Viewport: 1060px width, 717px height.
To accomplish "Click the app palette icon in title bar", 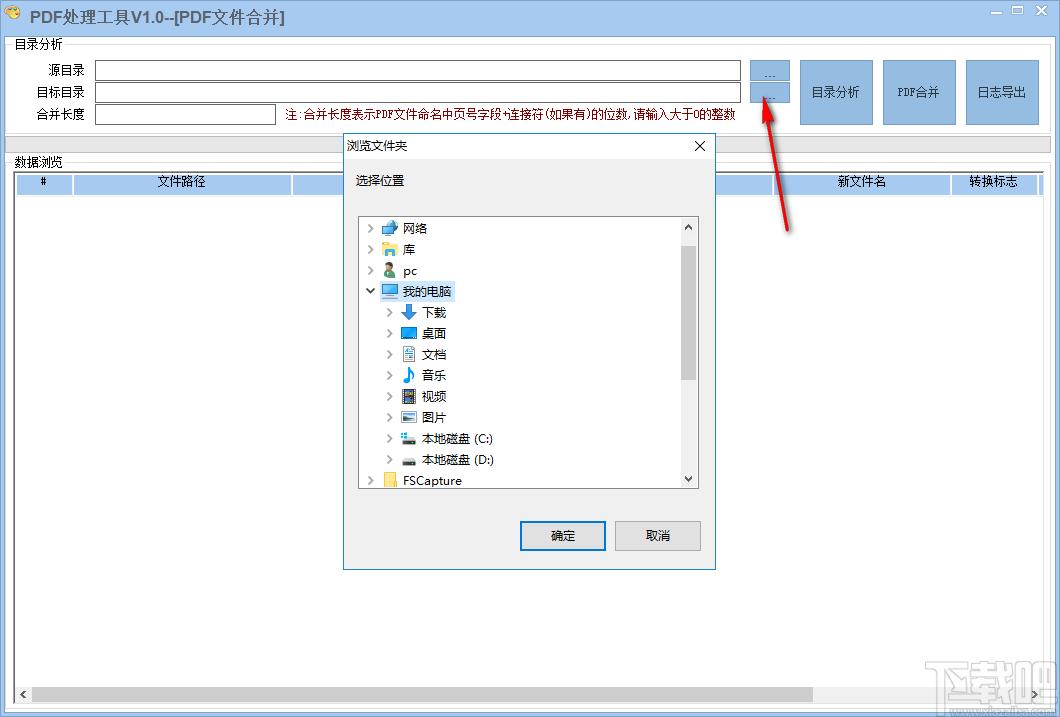I will pyautogui.click(x=13, y=14).
